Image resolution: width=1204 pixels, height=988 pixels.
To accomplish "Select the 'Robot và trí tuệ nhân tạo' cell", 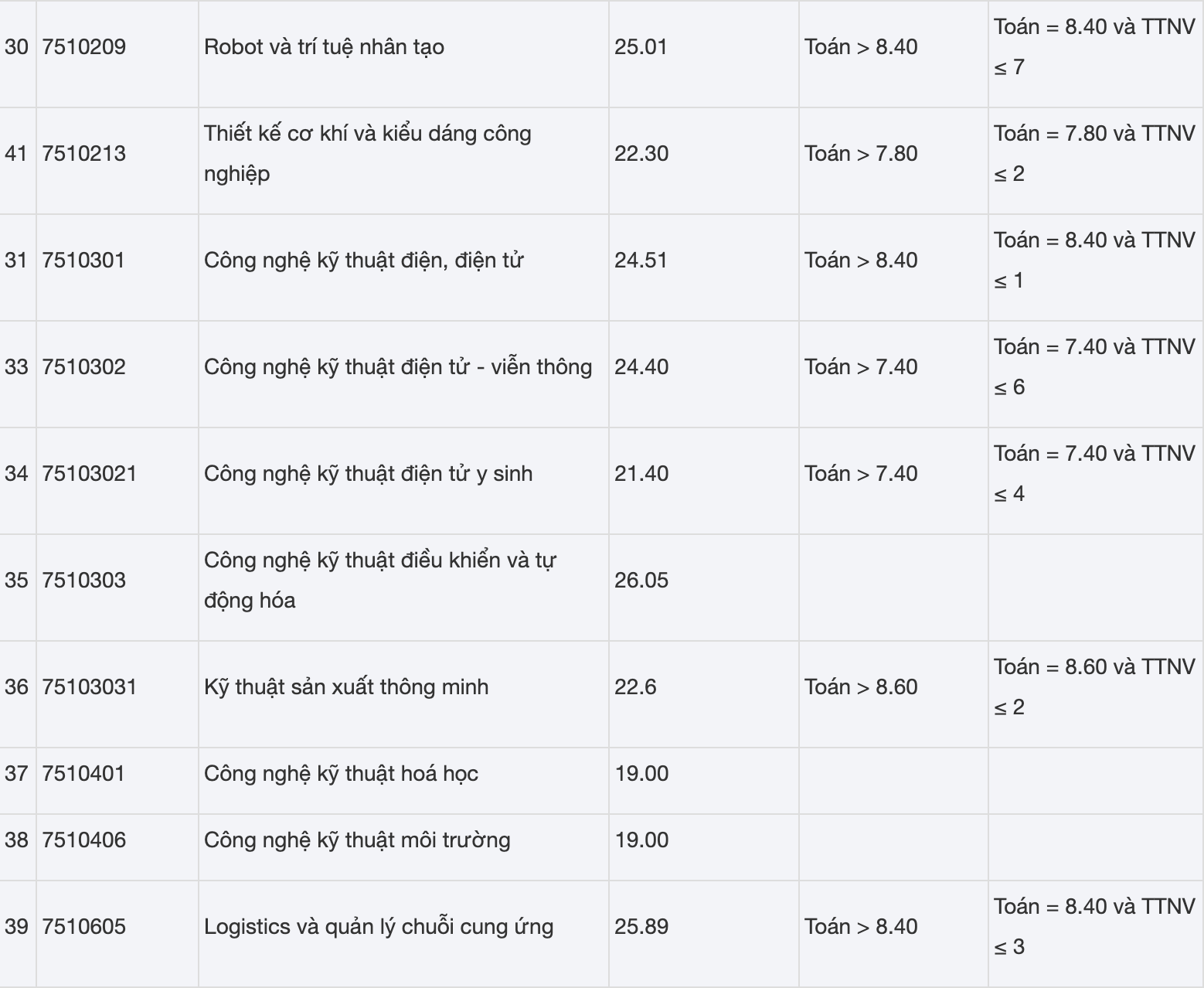I will click(x=324, y=47).
